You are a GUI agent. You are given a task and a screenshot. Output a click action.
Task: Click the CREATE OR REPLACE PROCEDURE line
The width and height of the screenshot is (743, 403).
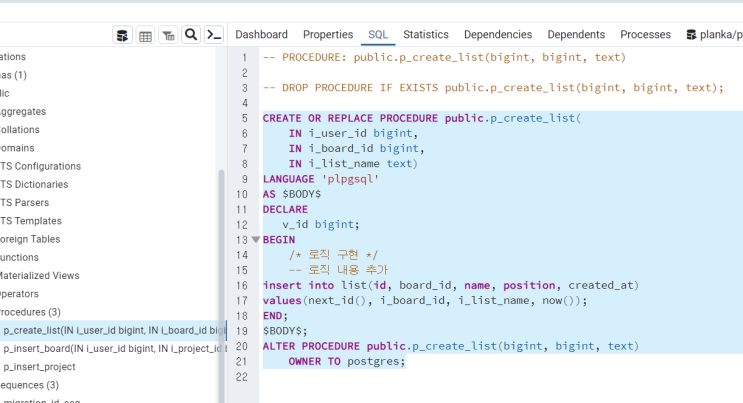[422, 118]
